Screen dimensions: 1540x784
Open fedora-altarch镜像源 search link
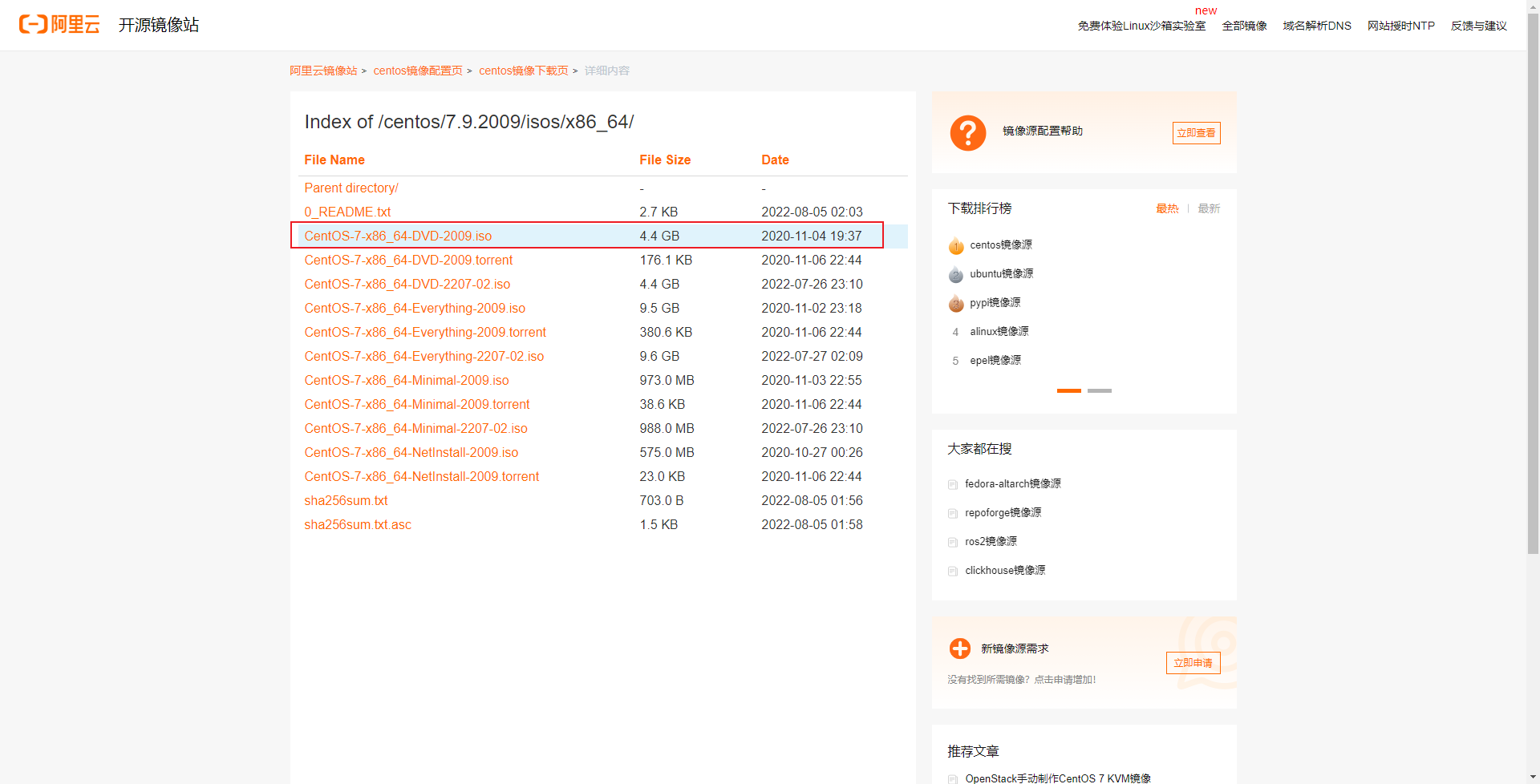click(x=1013, y=484)
